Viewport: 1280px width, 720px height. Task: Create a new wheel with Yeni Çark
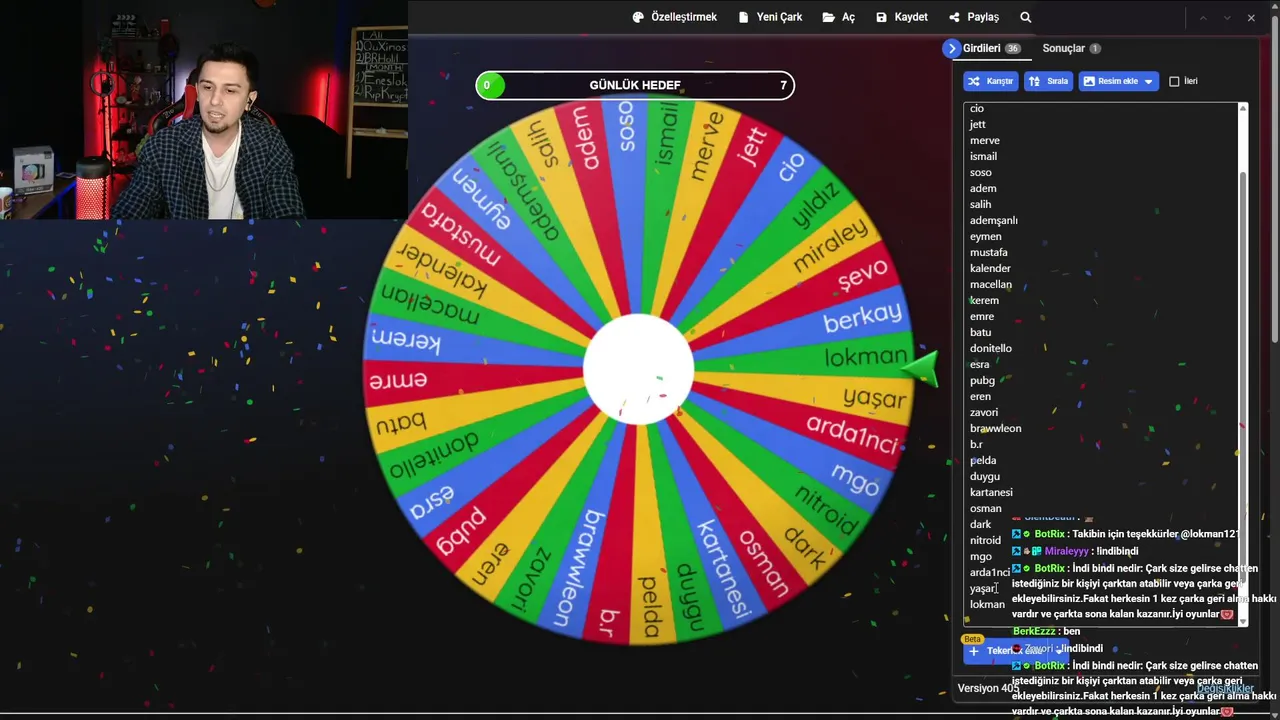[770, 17]
